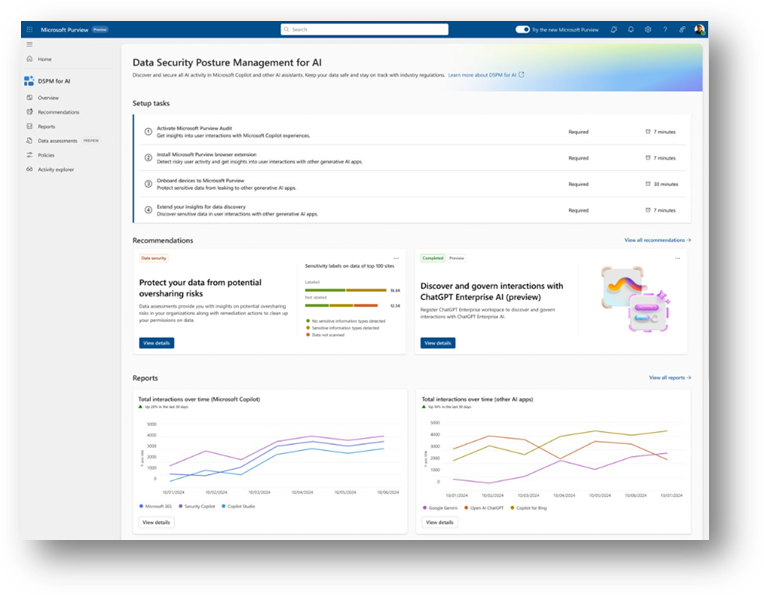Toggle Try the new Microsoft Purview switch
The height and width of the screenshot is (595, 764).
[x=522, y=29]
